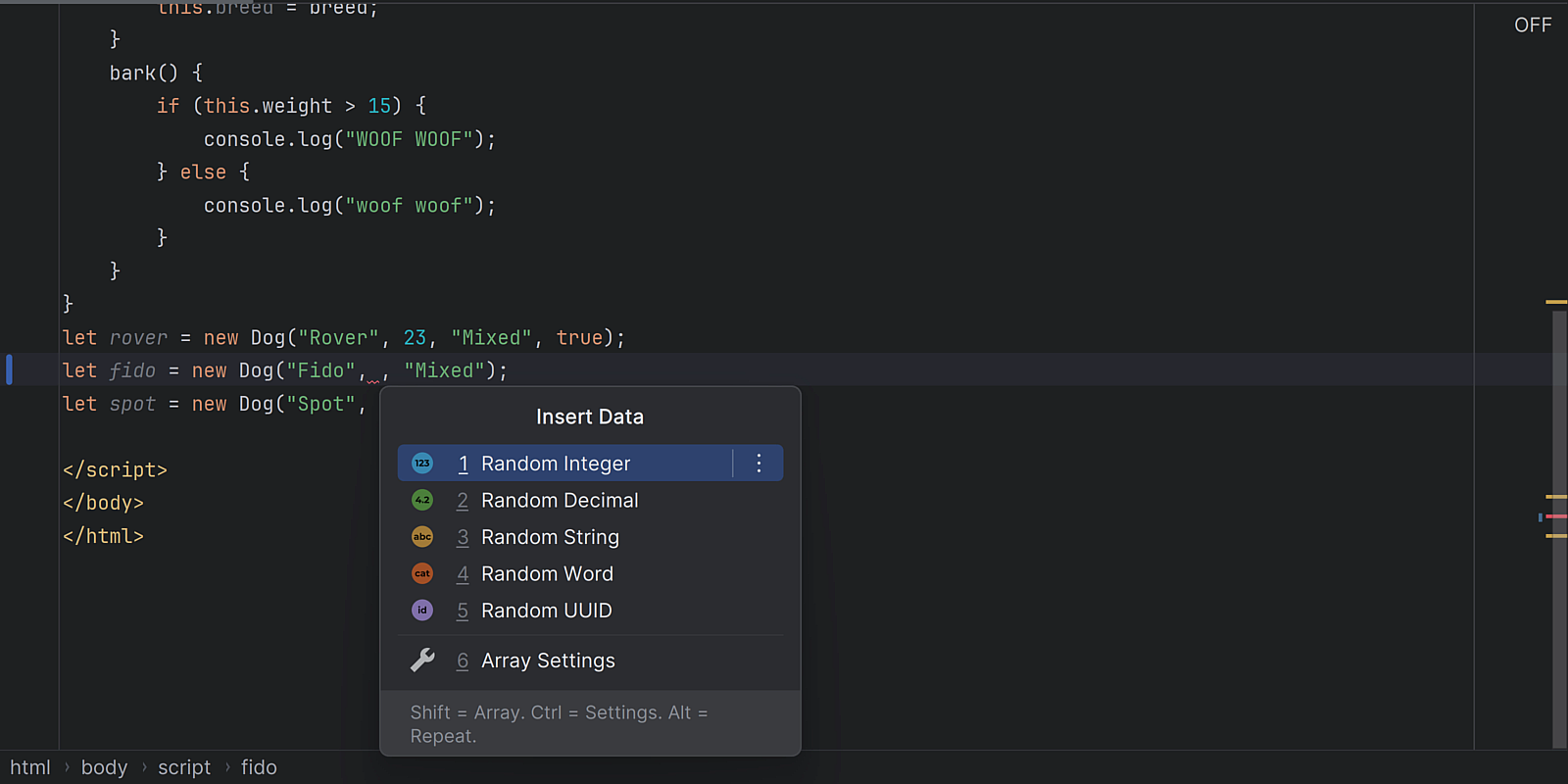Image resolution: width=1568 pixels, height=784 pixels.
Task: Click the Random String abc icon
Action: 422,537
